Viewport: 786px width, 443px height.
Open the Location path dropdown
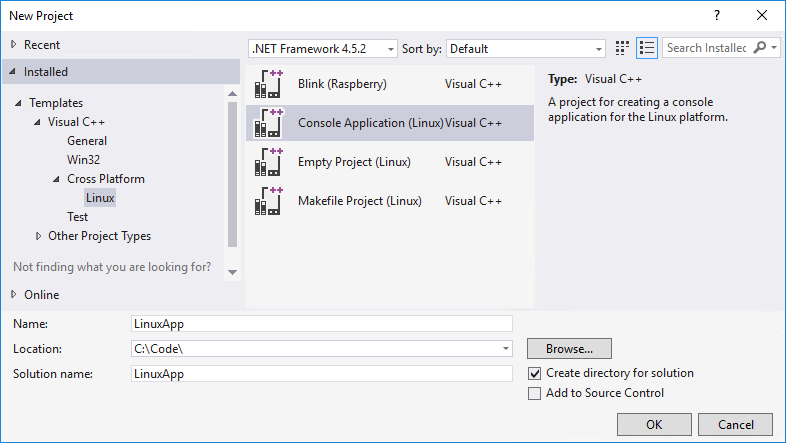(x=507, y=349)
